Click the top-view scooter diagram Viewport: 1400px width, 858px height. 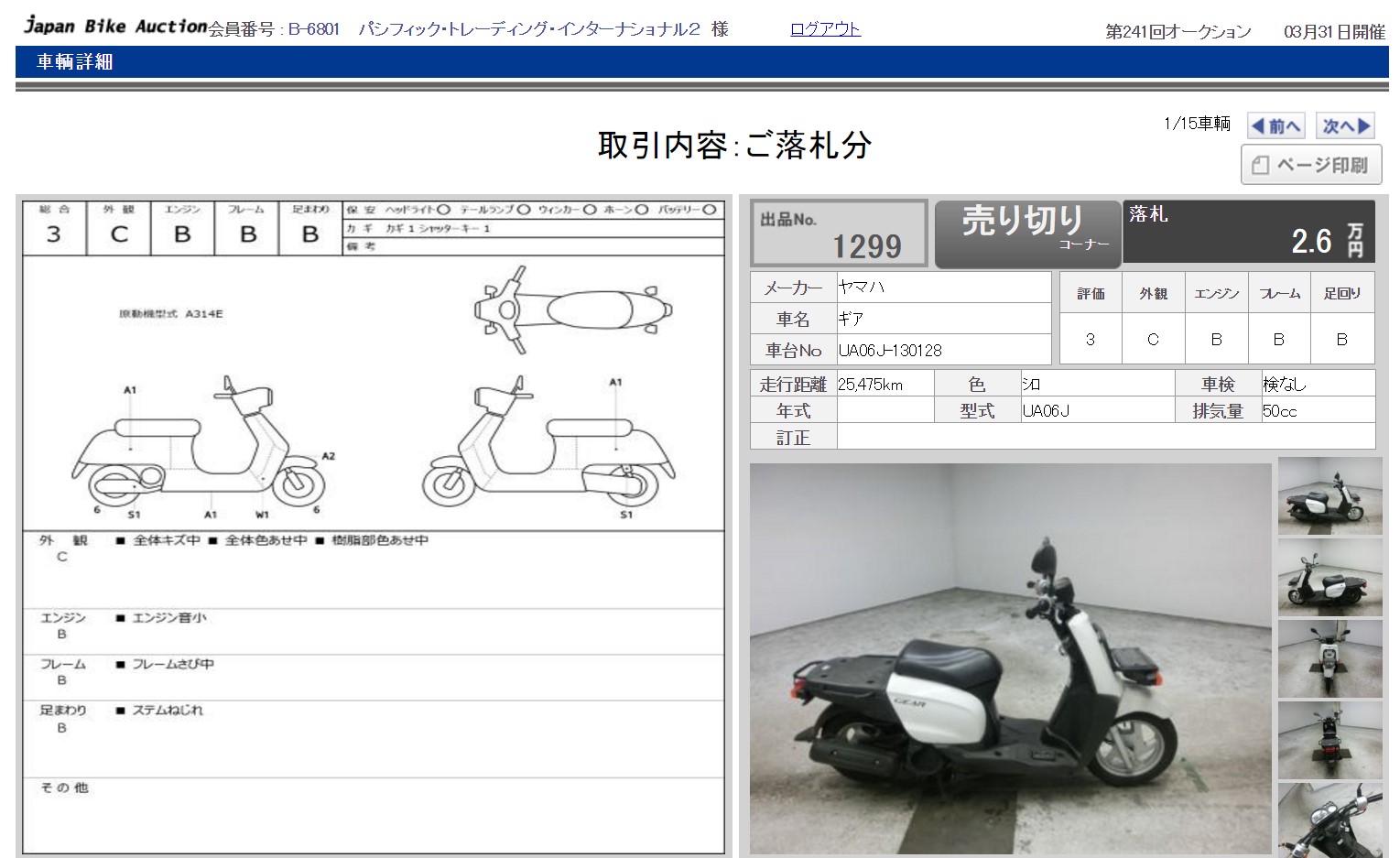click(572, 310)
